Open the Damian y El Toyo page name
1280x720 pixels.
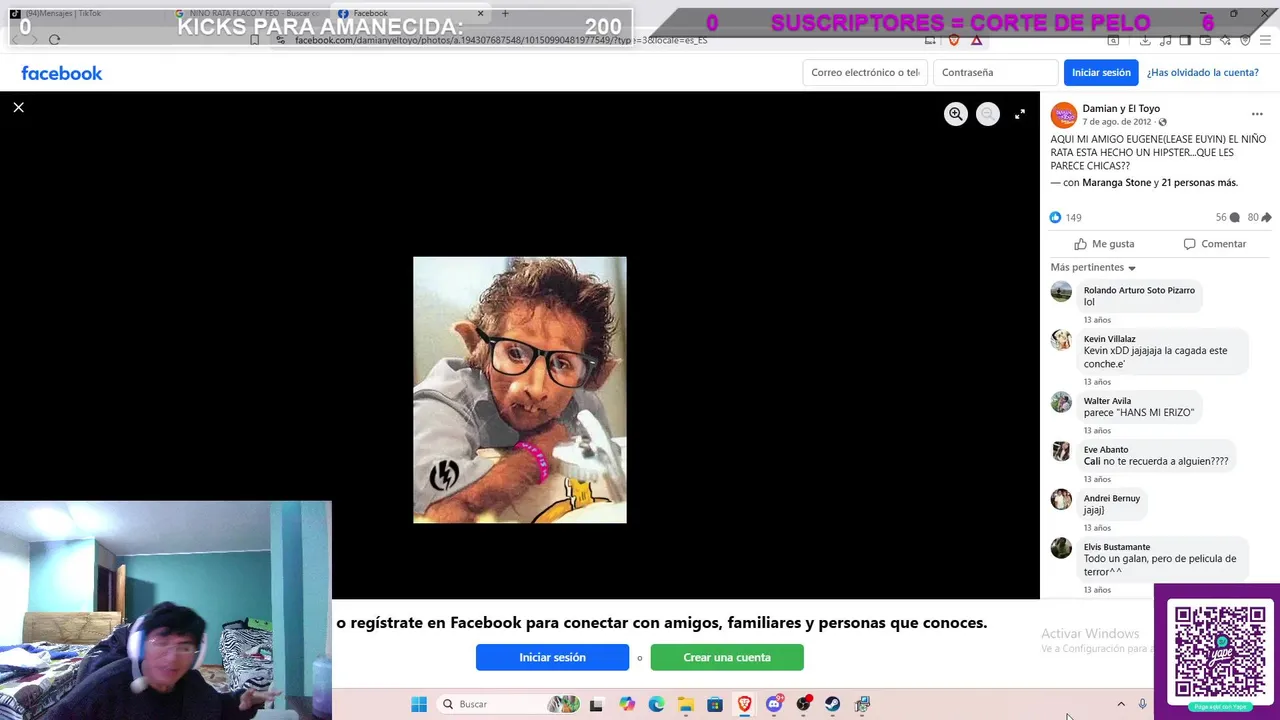1121,108
